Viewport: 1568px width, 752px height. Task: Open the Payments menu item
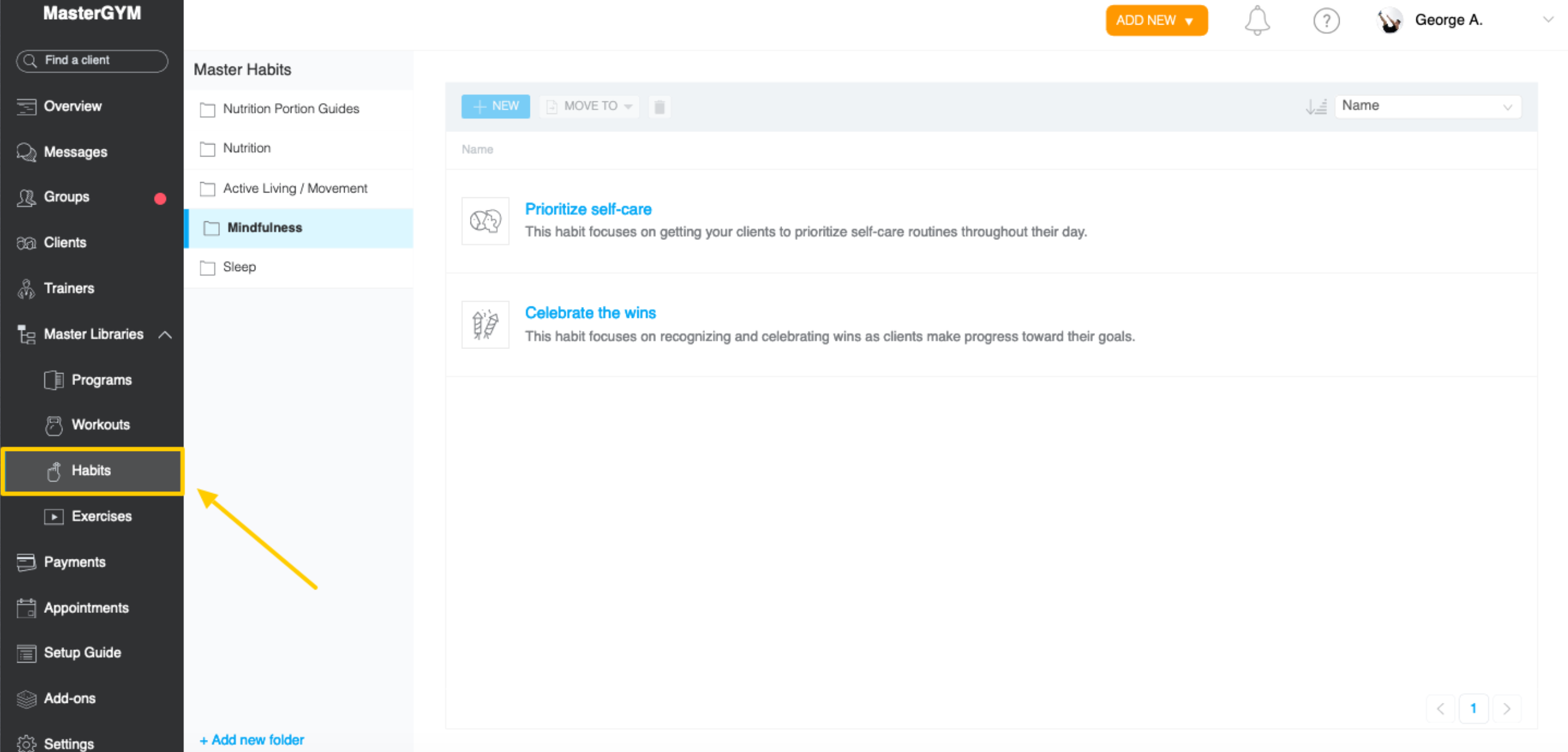point(75,562)
